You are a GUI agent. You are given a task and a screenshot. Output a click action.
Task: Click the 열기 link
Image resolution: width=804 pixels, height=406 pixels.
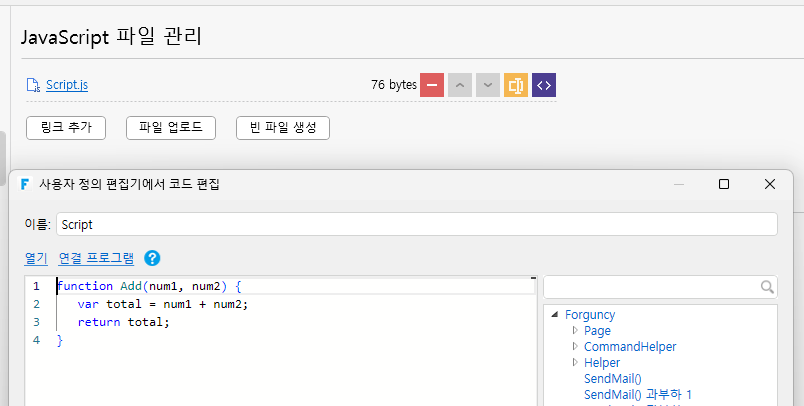click(x=36, y=258)
